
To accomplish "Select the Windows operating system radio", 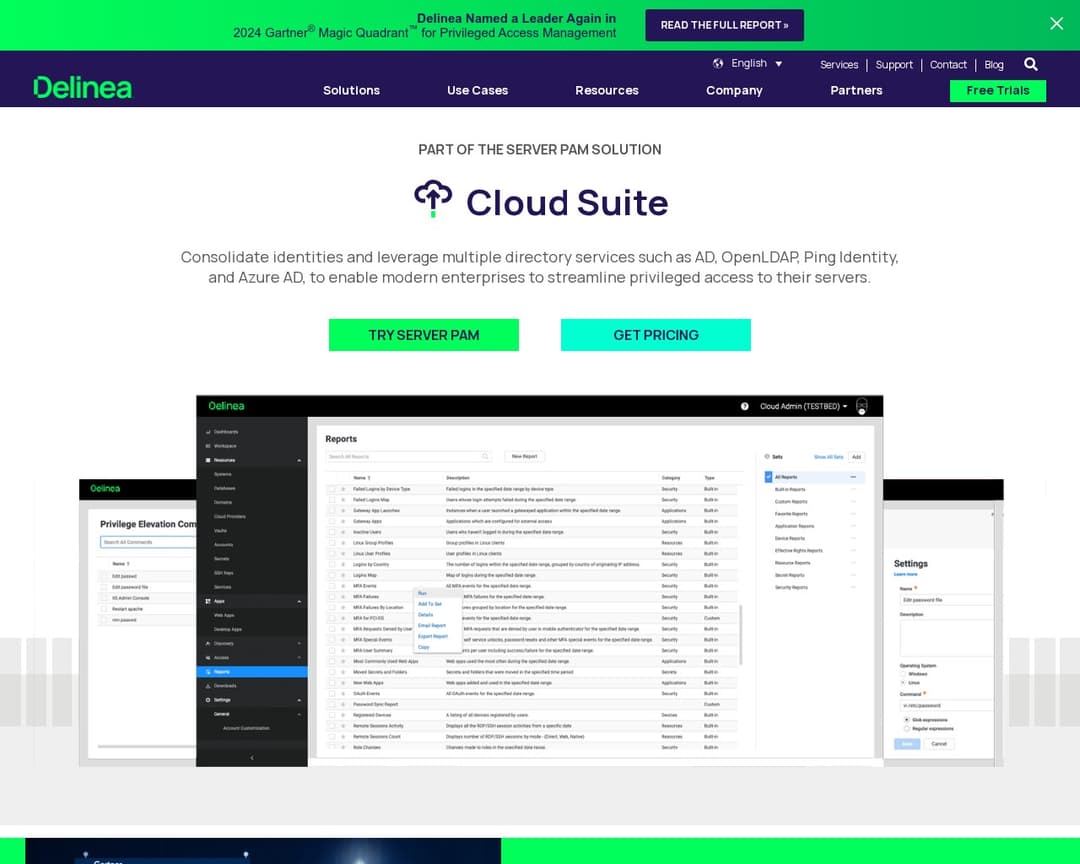I will [903, 674].
